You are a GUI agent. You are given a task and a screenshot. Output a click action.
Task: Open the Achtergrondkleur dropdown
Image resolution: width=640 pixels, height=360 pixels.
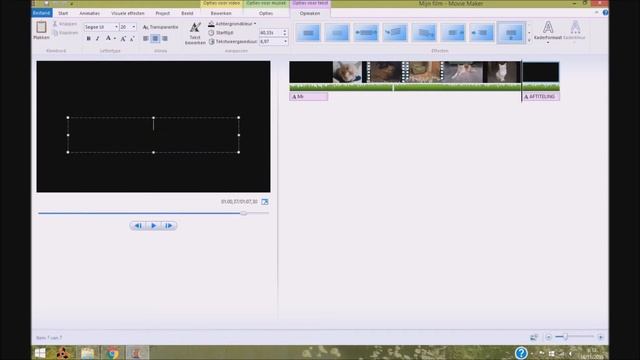click(255, 24)
